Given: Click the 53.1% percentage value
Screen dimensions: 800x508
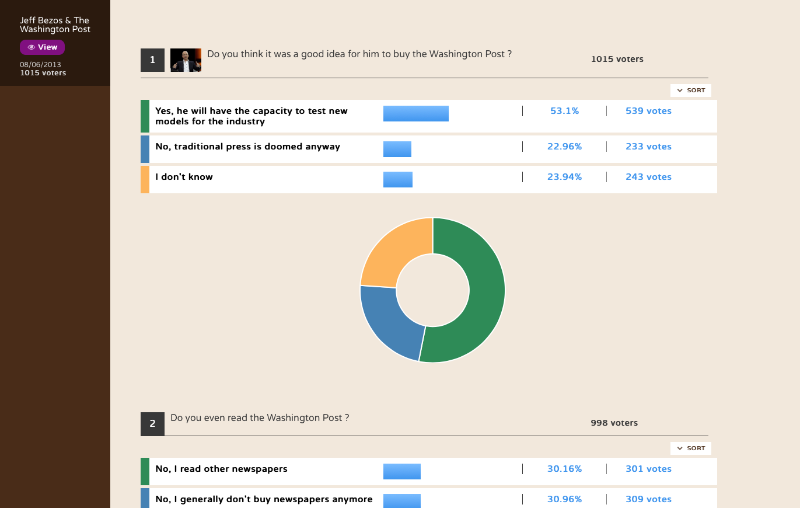Looking at the screenshot, I should (x=564, y=111).
